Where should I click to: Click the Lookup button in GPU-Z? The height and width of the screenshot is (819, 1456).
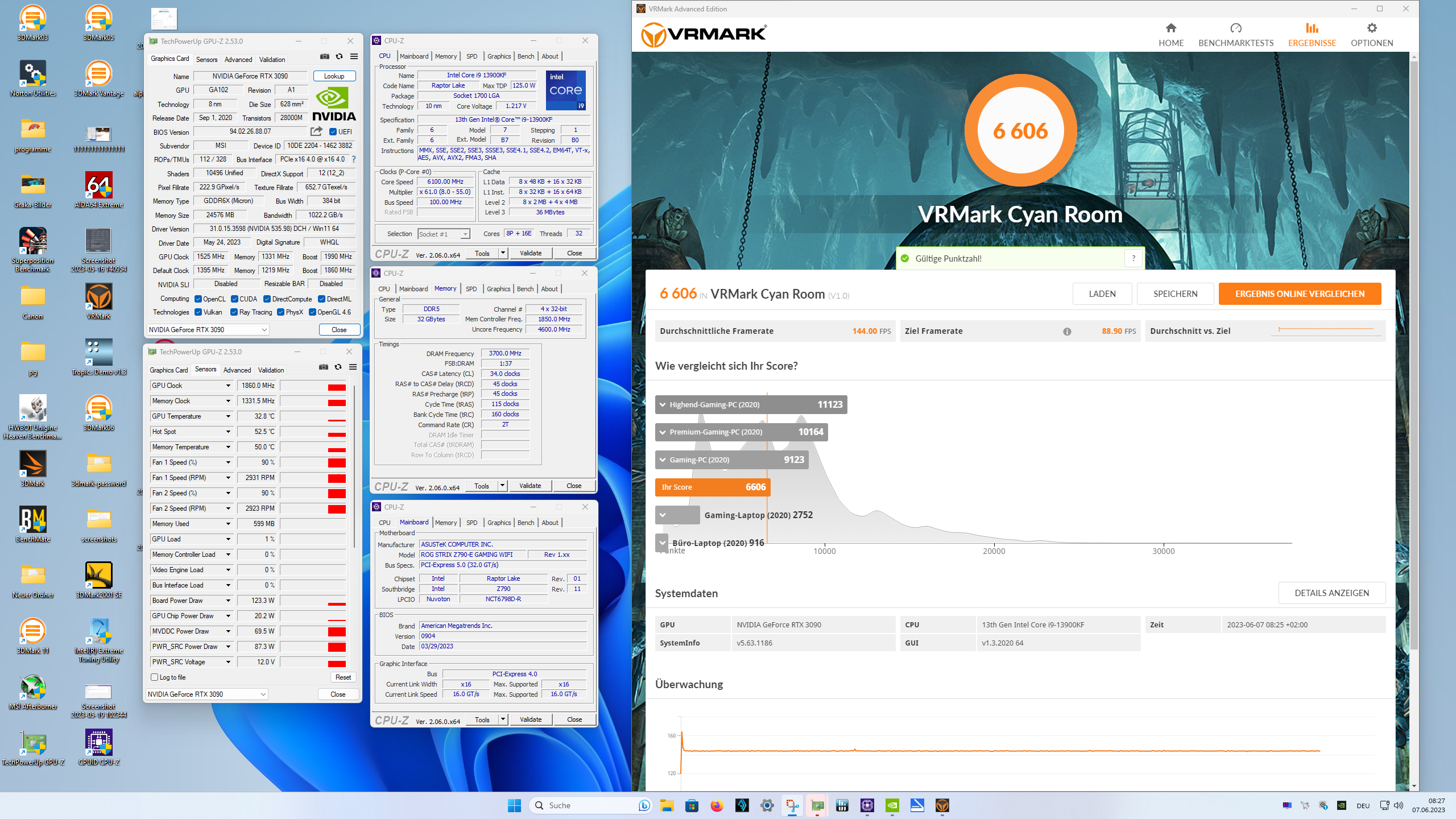pyautogui.click(x=334, y=76)
